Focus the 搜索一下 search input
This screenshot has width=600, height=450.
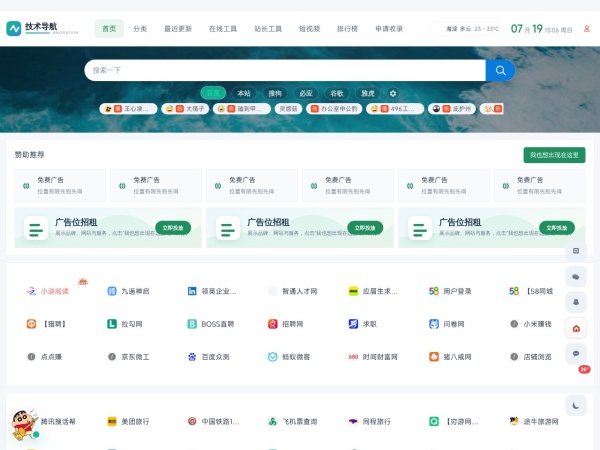[285, 70]
